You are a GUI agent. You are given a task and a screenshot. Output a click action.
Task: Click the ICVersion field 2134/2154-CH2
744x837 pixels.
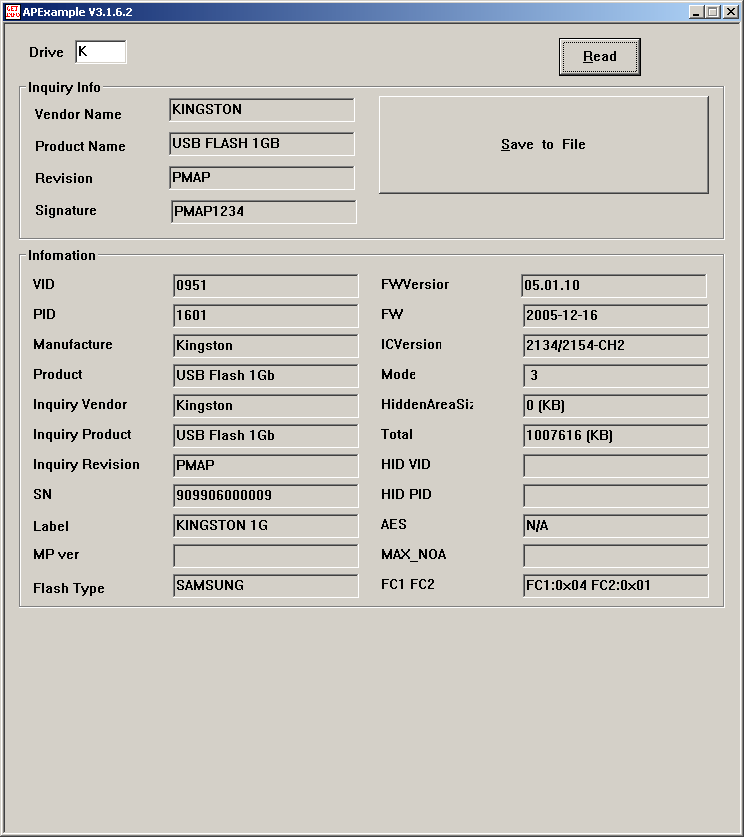(x=616, y=346)
